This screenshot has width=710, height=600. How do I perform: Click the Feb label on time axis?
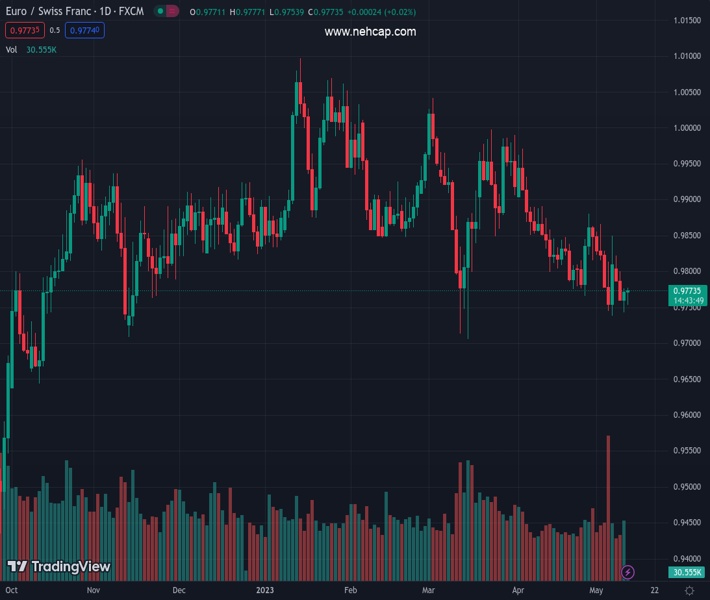click(x=350, y=591)
